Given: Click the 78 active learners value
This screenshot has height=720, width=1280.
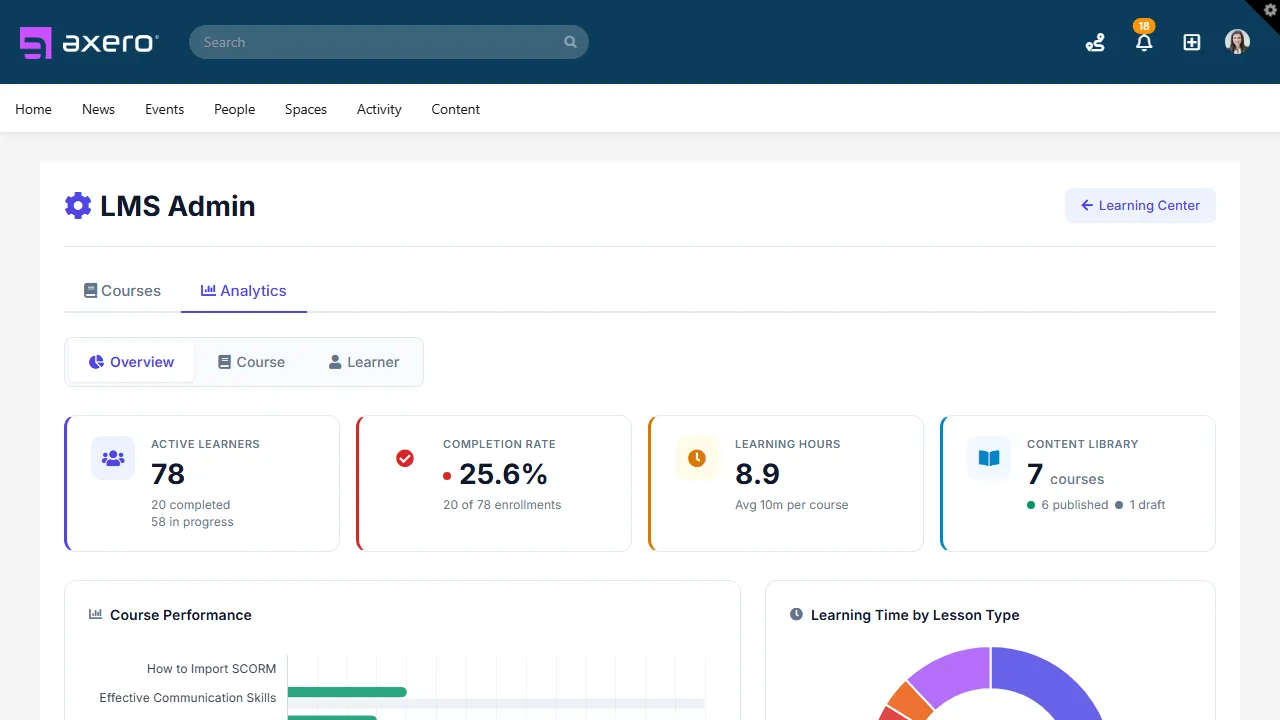Looking at the screenshot, I should pyautogui.click(x=168, y=473).
